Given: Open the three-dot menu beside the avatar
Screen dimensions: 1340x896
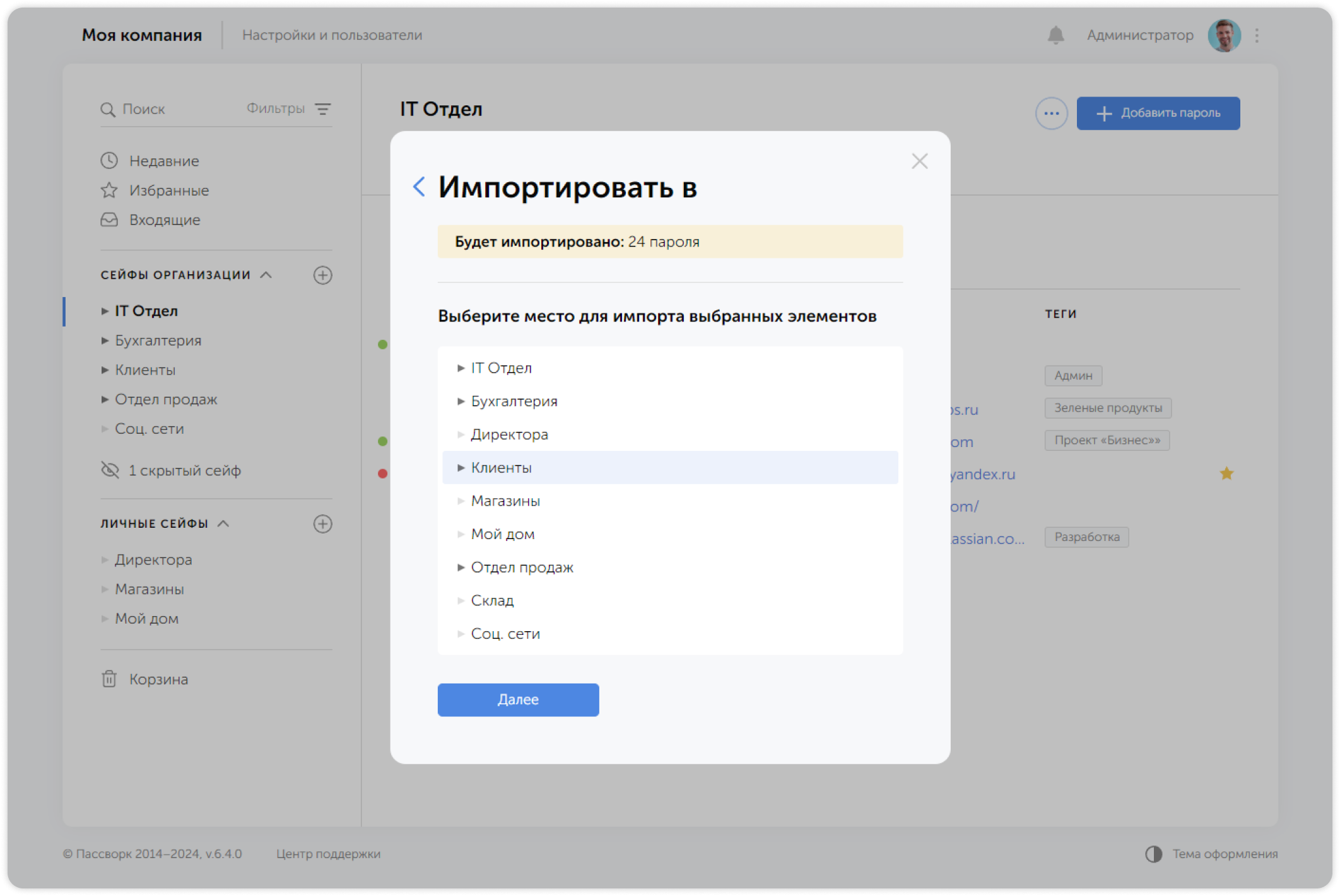Looking at the screenshot, I should pyautogui.click(x=1257, y=35).
